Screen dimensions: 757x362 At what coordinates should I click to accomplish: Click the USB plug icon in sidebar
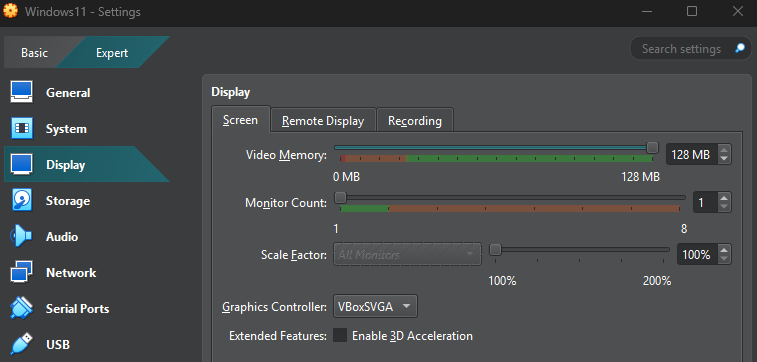tap(22, 344)
